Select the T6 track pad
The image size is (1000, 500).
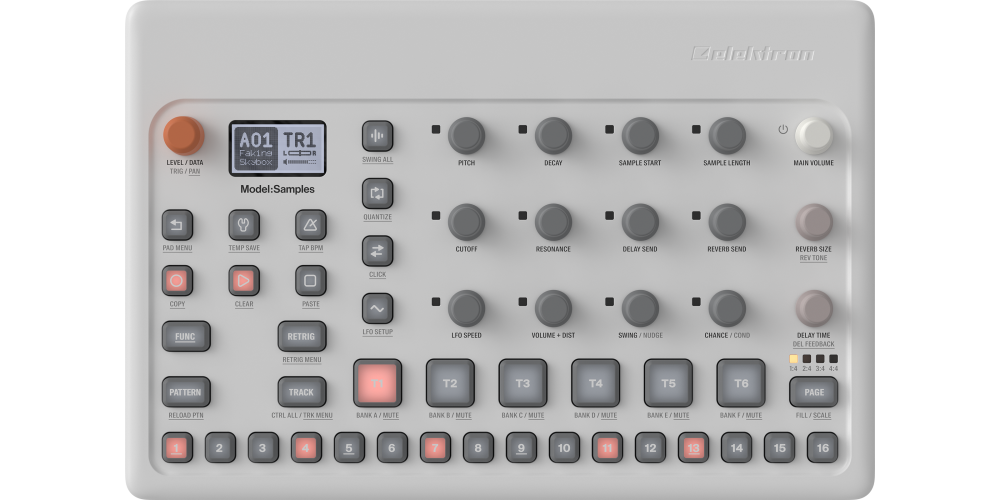pyautogui.click(x=741, y=383)
